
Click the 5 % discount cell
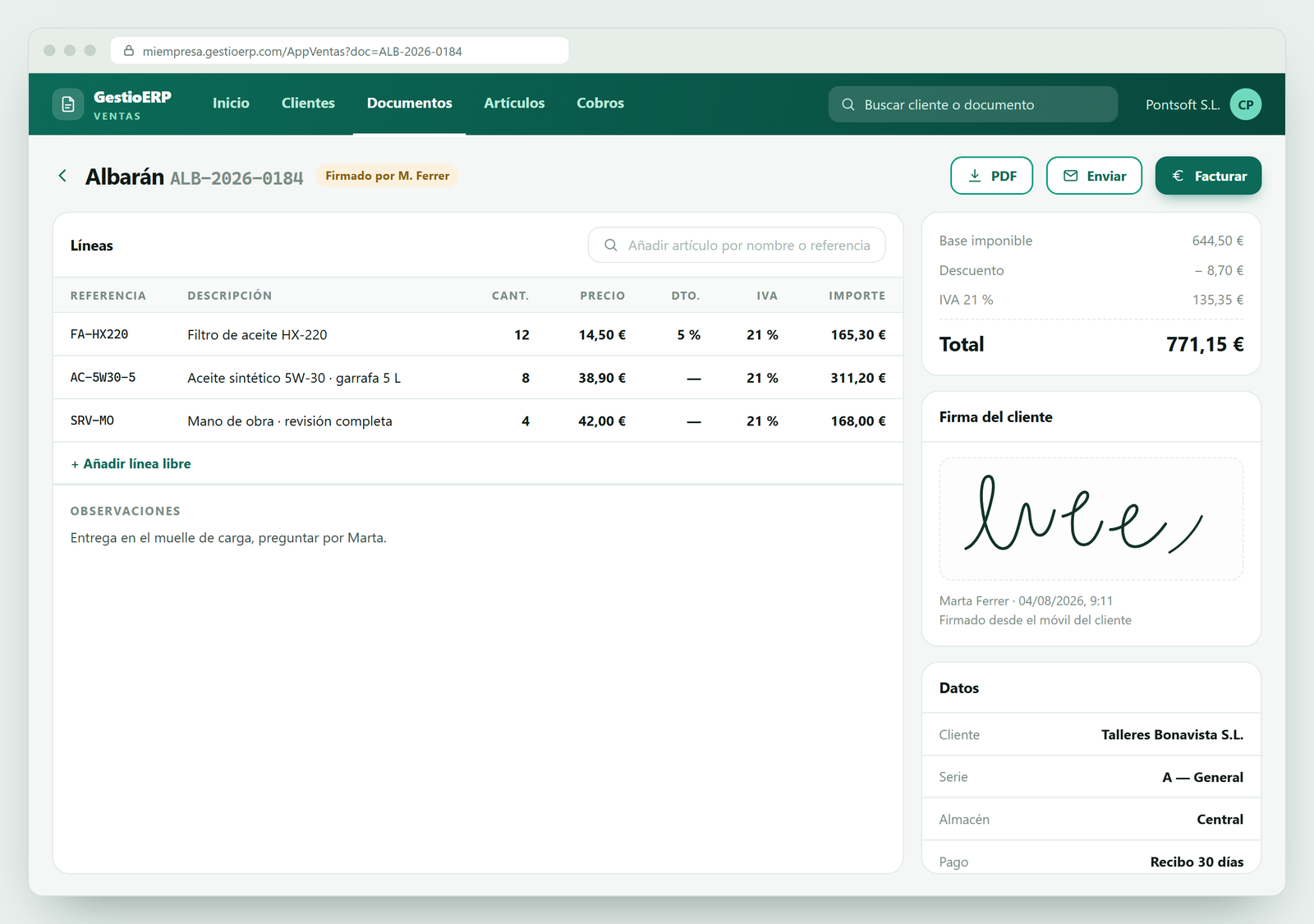[688, 335]
